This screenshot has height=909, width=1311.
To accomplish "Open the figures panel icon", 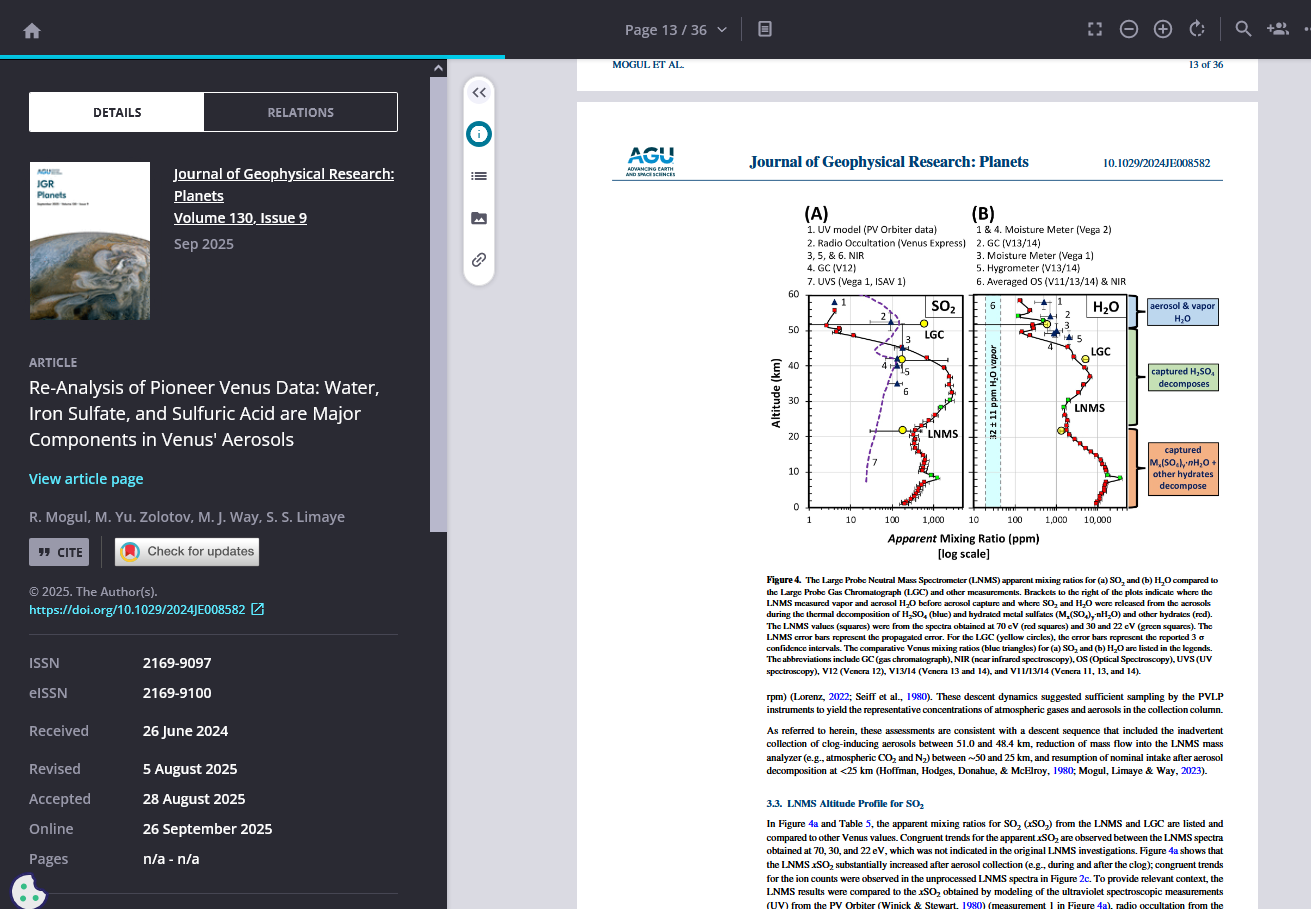I will 479,218.
